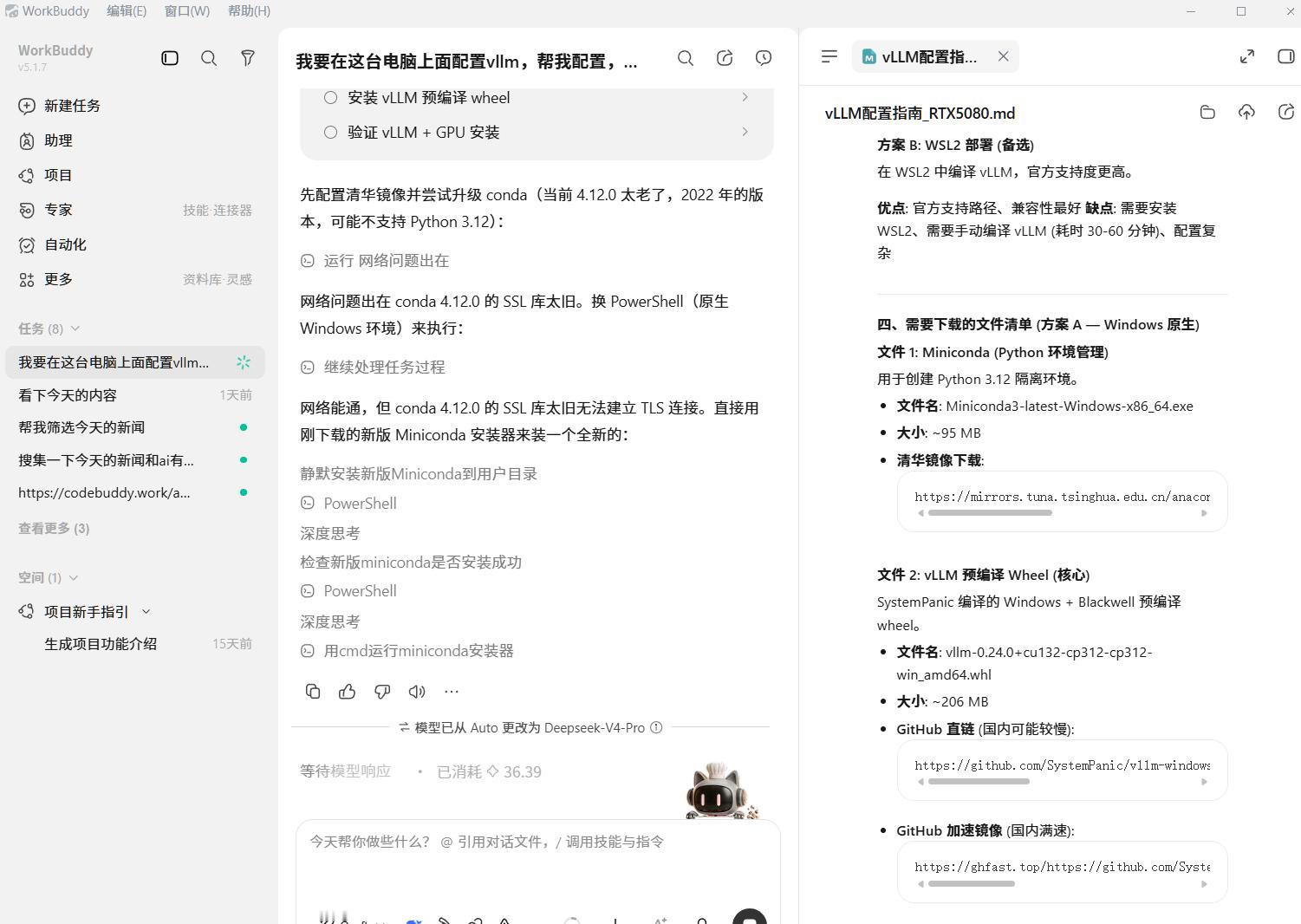The image size is (1301, 924).
Task: Click 技能·连接器 label beside 专家
Action: (218, 211)
